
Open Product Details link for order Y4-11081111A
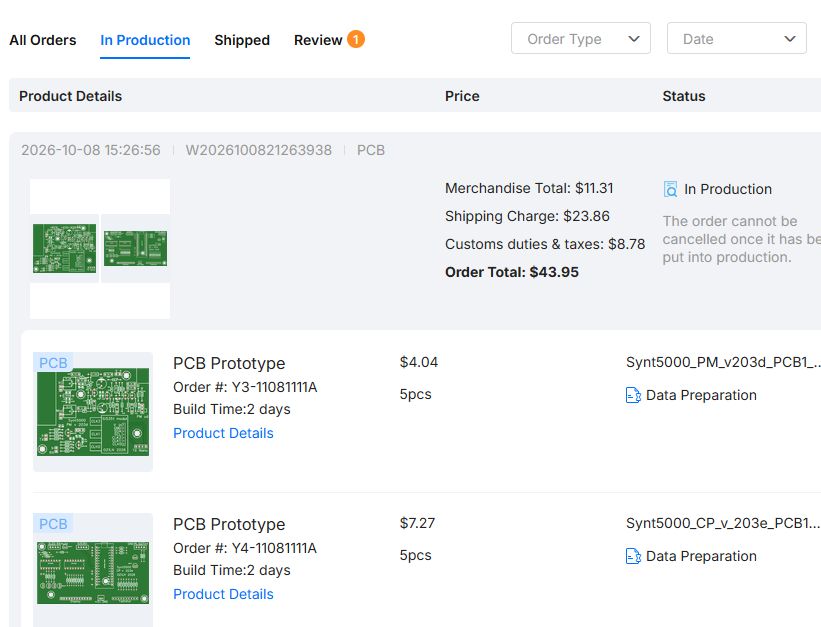coord(223,594)
